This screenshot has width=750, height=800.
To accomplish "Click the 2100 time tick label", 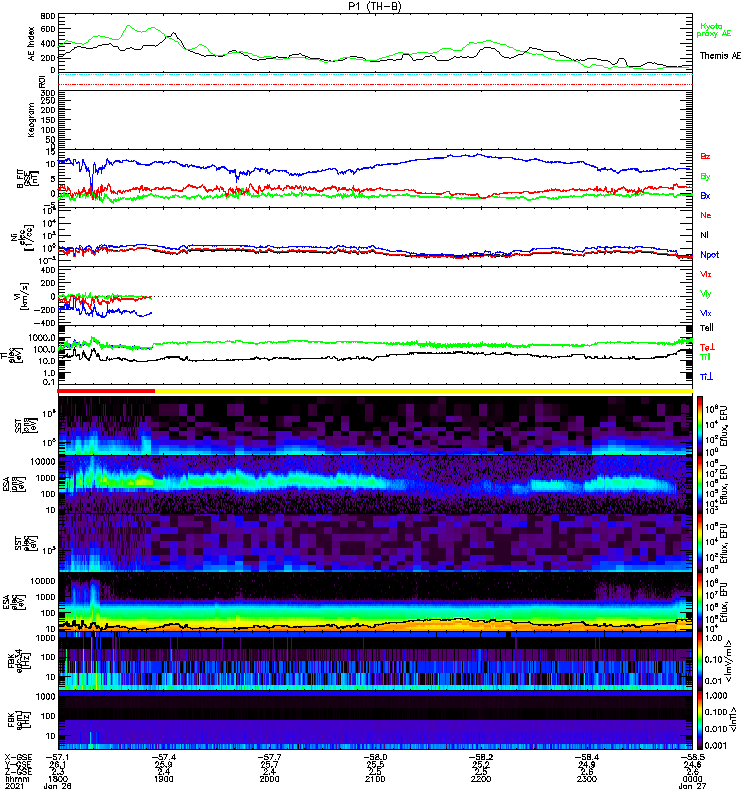I will click(x=375, y=779).
